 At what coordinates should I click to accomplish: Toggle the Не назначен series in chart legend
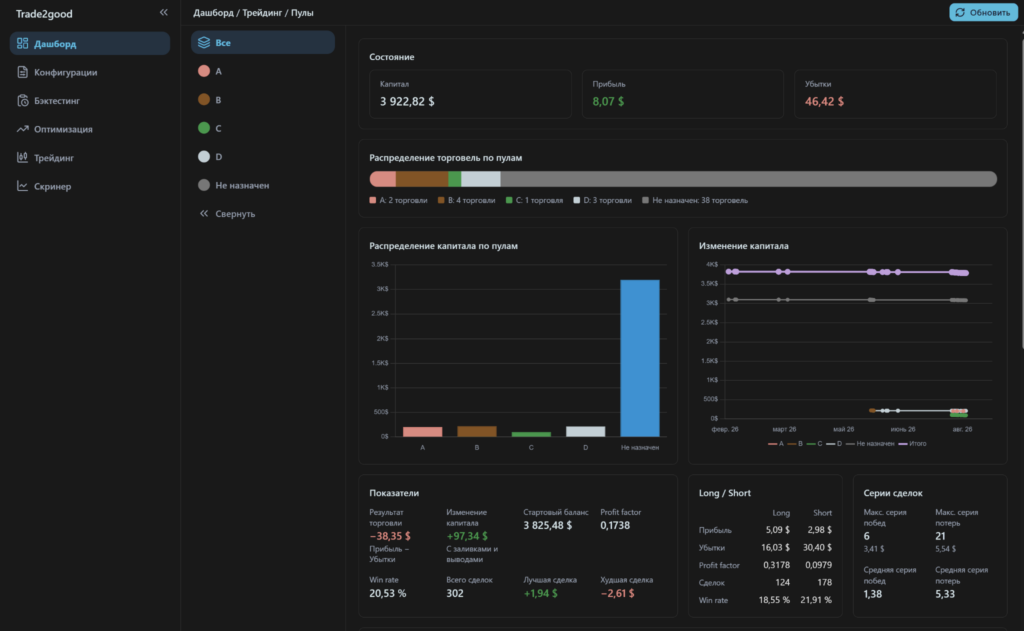coord(870,444)
